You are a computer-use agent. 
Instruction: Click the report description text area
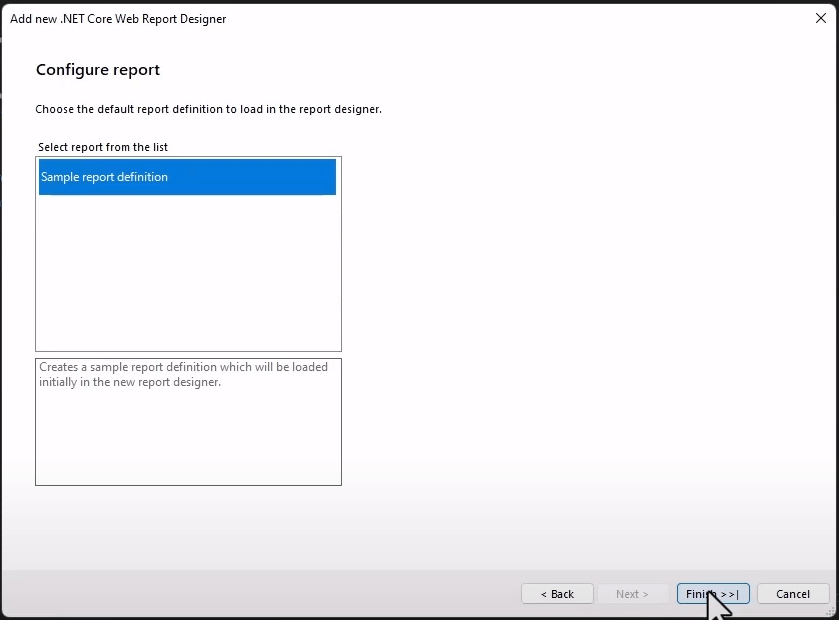click(x=186, y=420)
